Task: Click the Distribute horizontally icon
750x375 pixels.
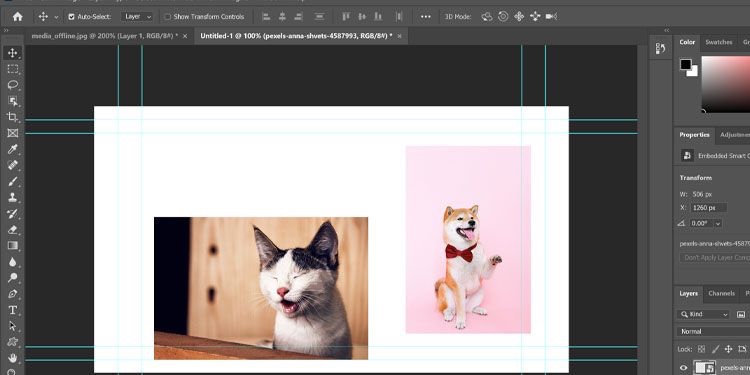Action: click(399, 17)
